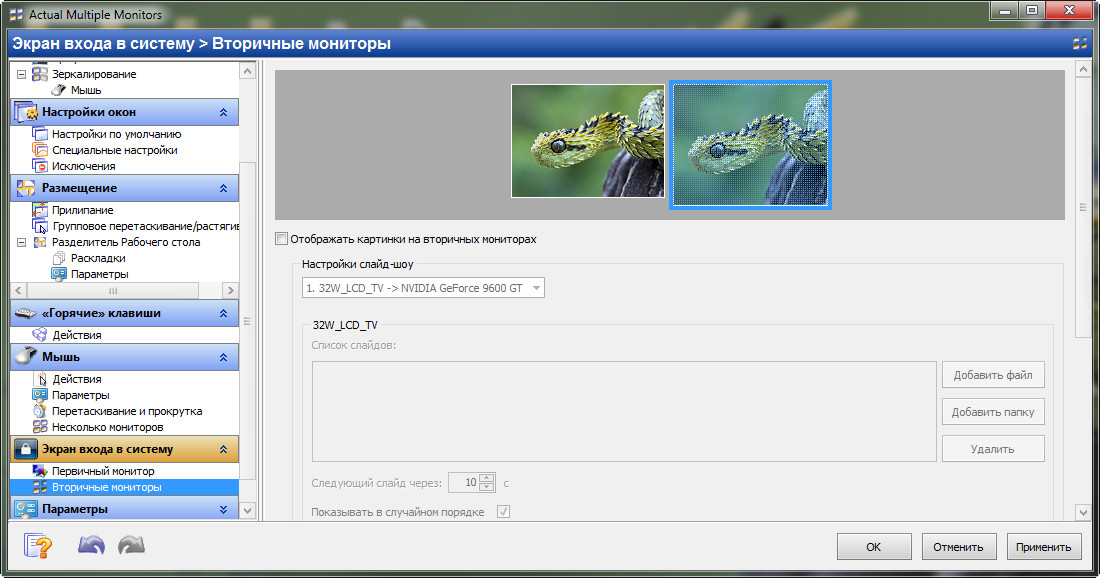This screenshot has width=1100, height=578.
Task: Click the redo arrow icon
Action: 131,545
